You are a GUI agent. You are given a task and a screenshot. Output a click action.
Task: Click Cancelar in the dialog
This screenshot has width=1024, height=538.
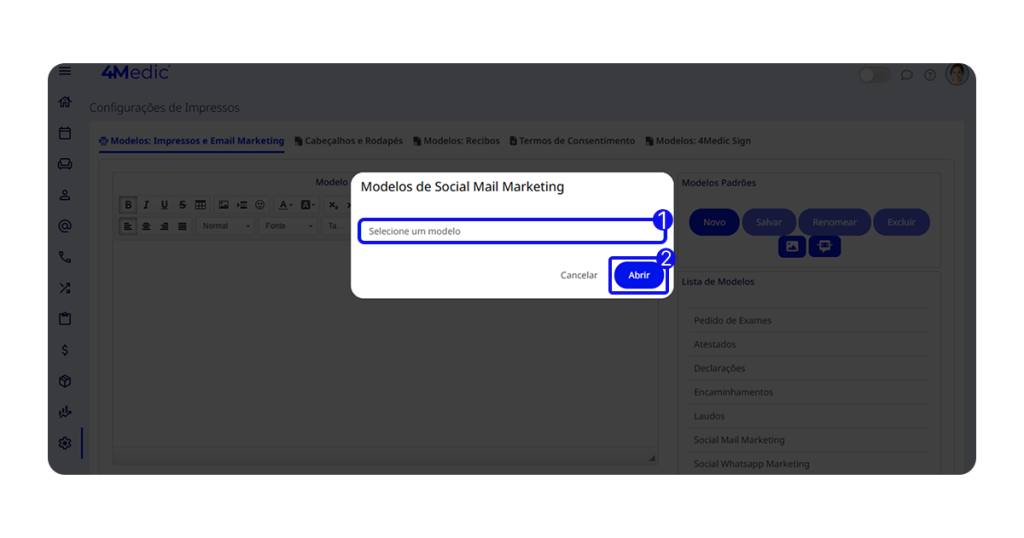(578, 275)
